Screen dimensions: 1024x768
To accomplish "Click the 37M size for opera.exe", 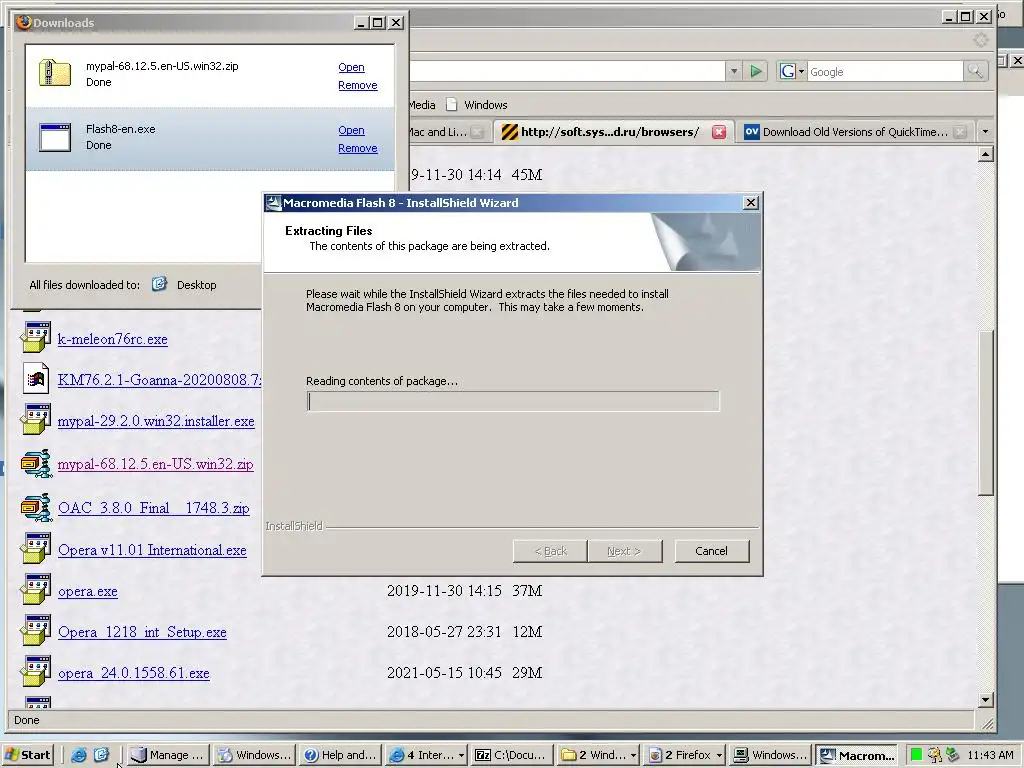I will 527,590.
